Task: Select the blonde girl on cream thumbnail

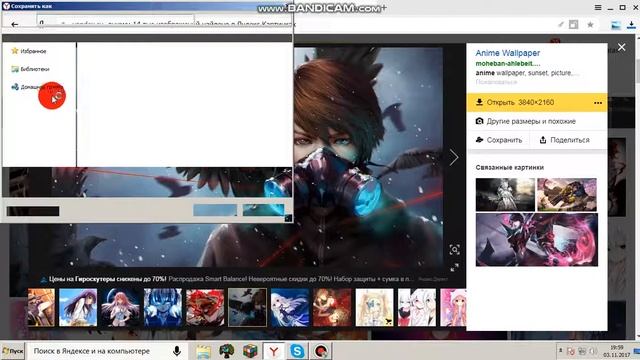Action: [x=374, y=307]
